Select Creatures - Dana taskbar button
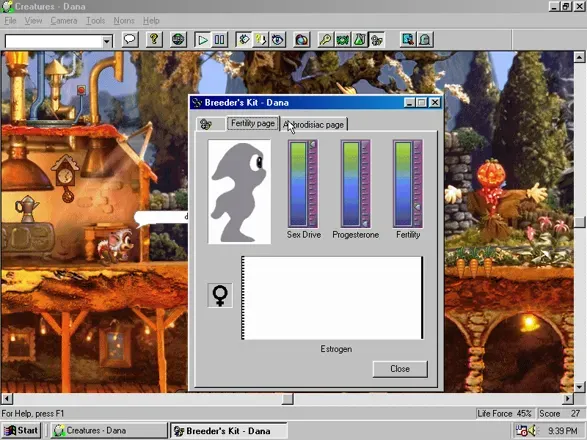Viewport: 587px width, 440px height. (x=109, y=431)
